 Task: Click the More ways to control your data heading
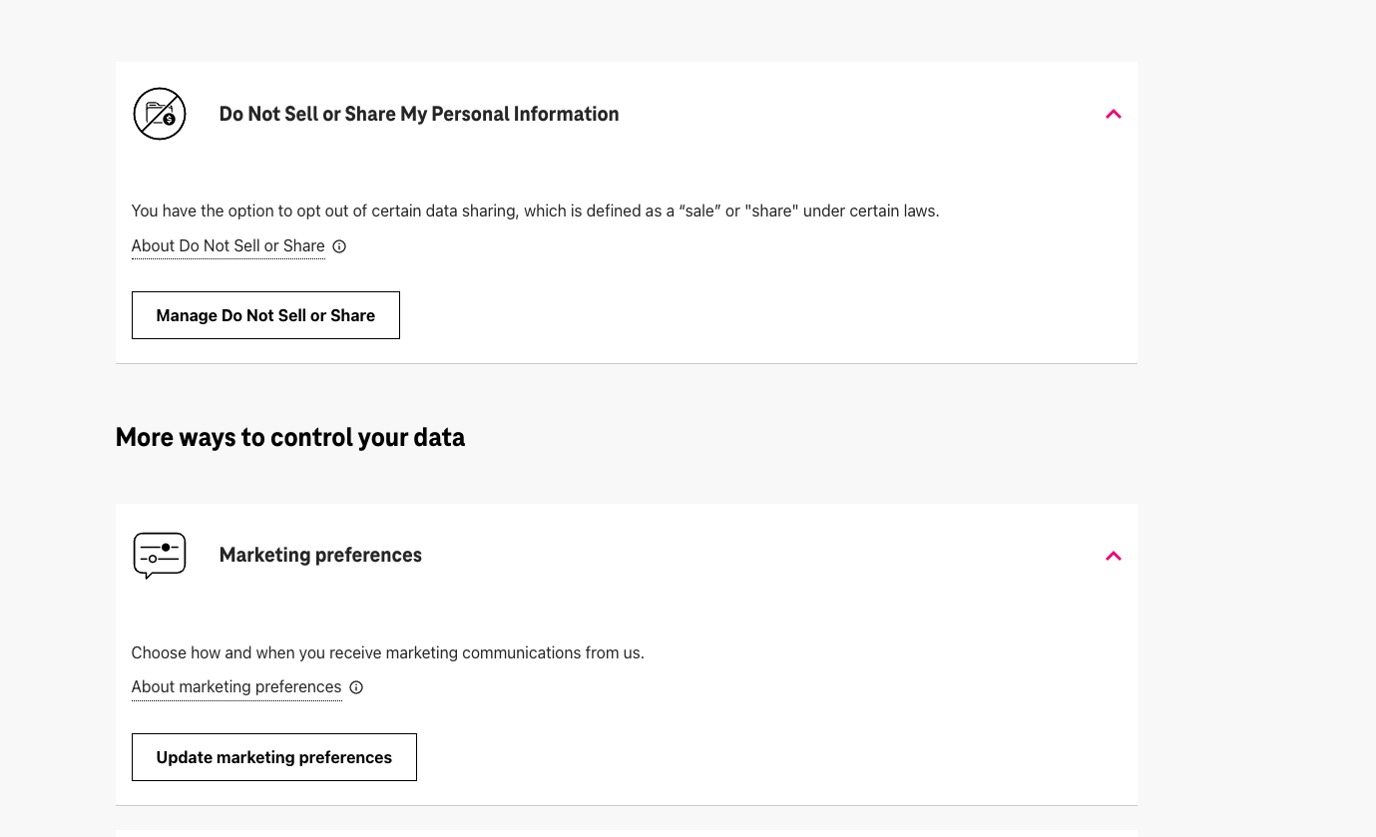pos(290,438)
